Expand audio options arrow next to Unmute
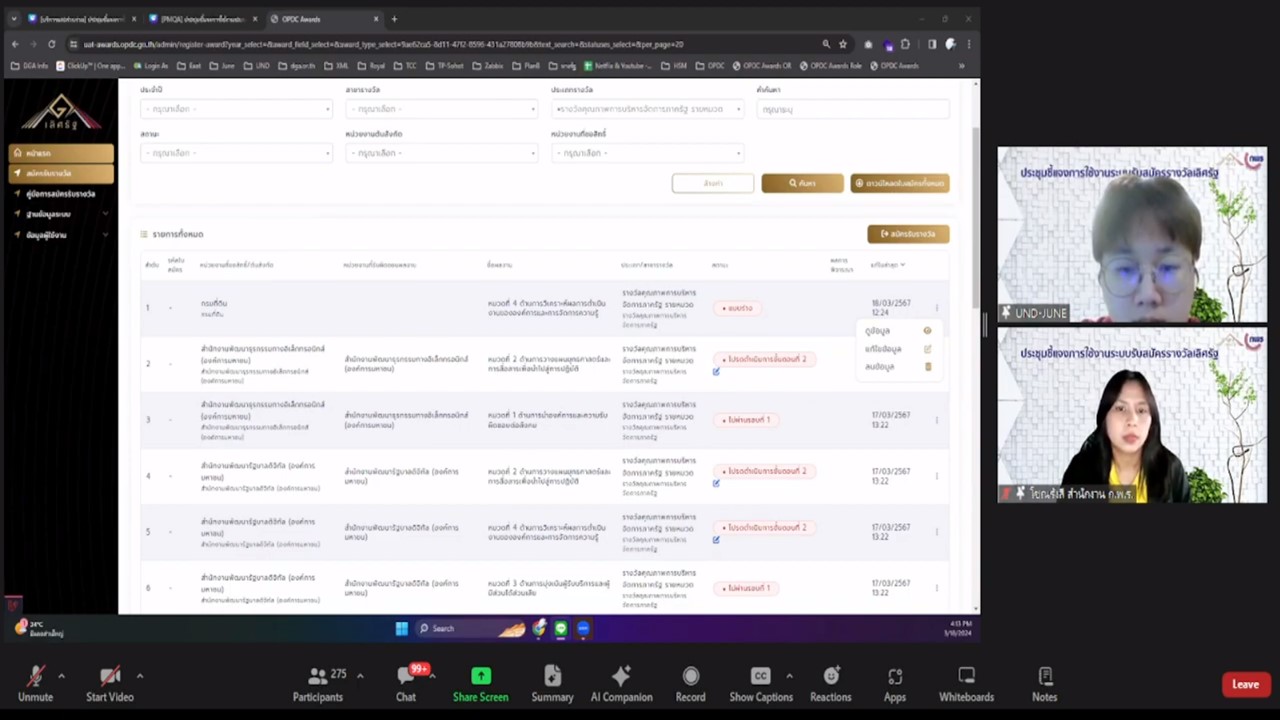1280x720 pixels. 61,676
